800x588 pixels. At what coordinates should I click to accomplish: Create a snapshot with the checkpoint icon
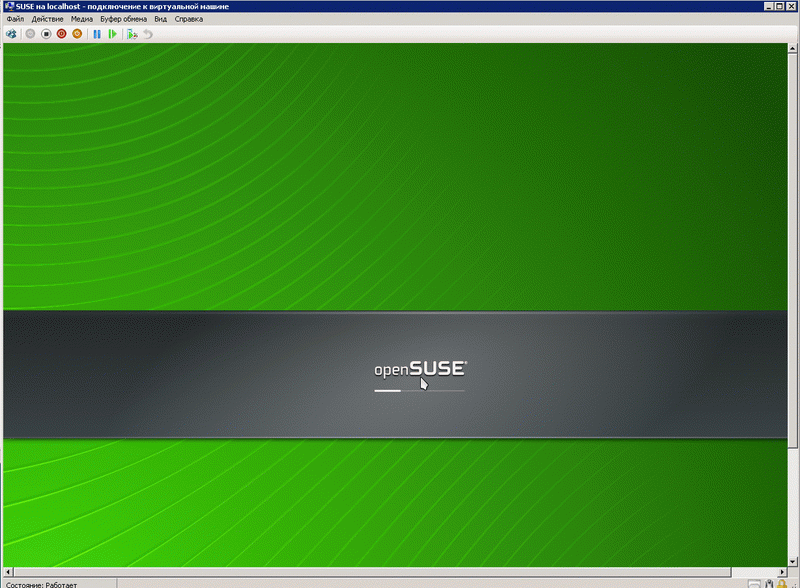(132, 34)
